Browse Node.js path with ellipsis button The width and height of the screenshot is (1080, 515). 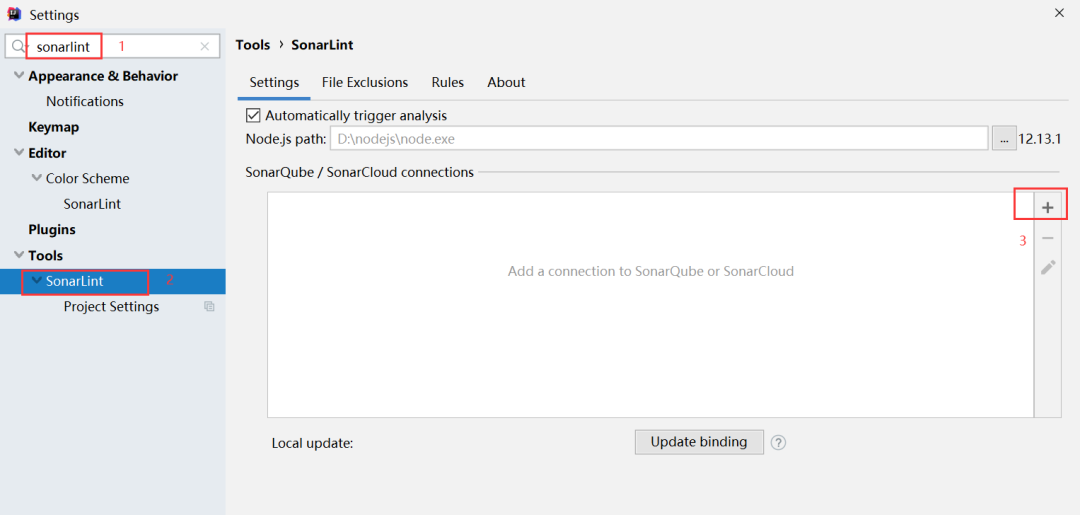point(1004,138)
